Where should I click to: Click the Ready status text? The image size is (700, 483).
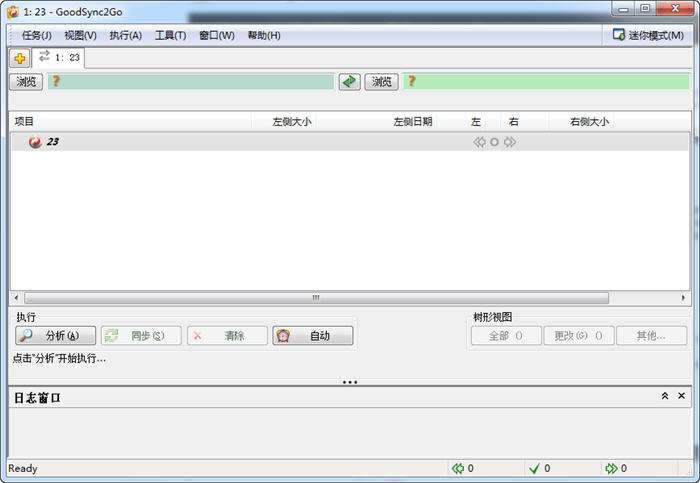point(23,468)
